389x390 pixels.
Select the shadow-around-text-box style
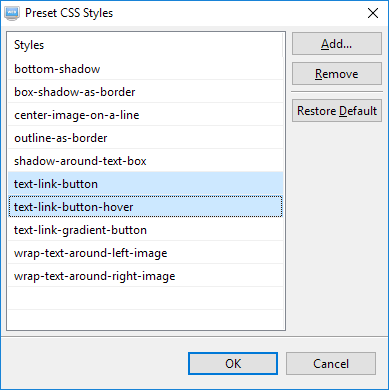click(146, 161)
